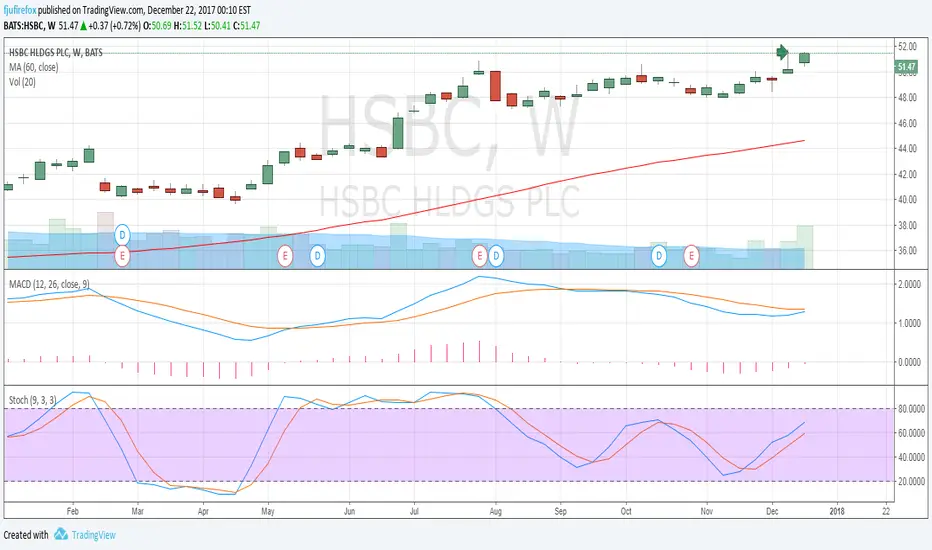This screenshot has height=550, width=932.
Task: Open the earnings marker in early May
Action: coord(285,256)
